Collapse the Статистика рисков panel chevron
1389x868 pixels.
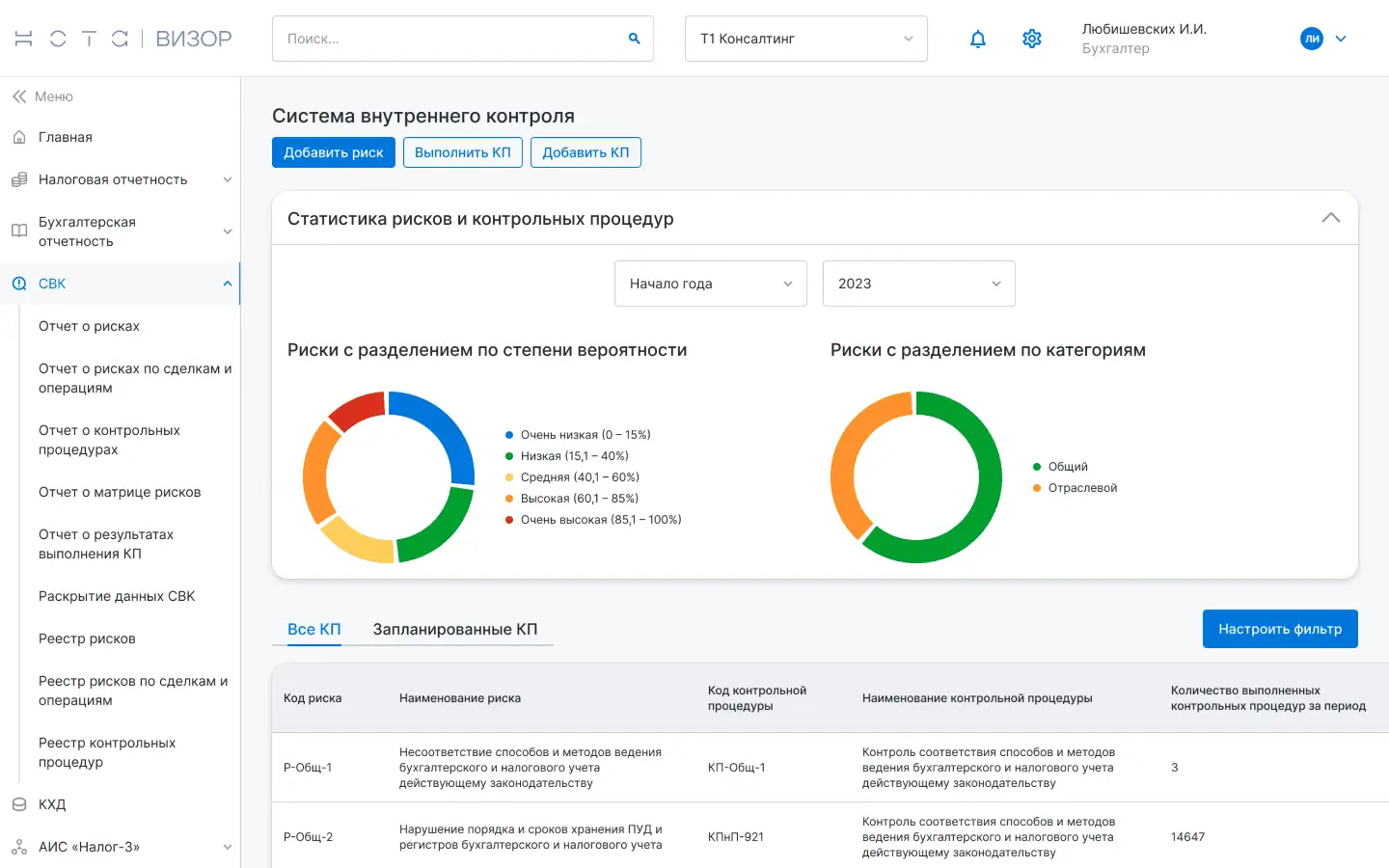(x=1331, y=218)
